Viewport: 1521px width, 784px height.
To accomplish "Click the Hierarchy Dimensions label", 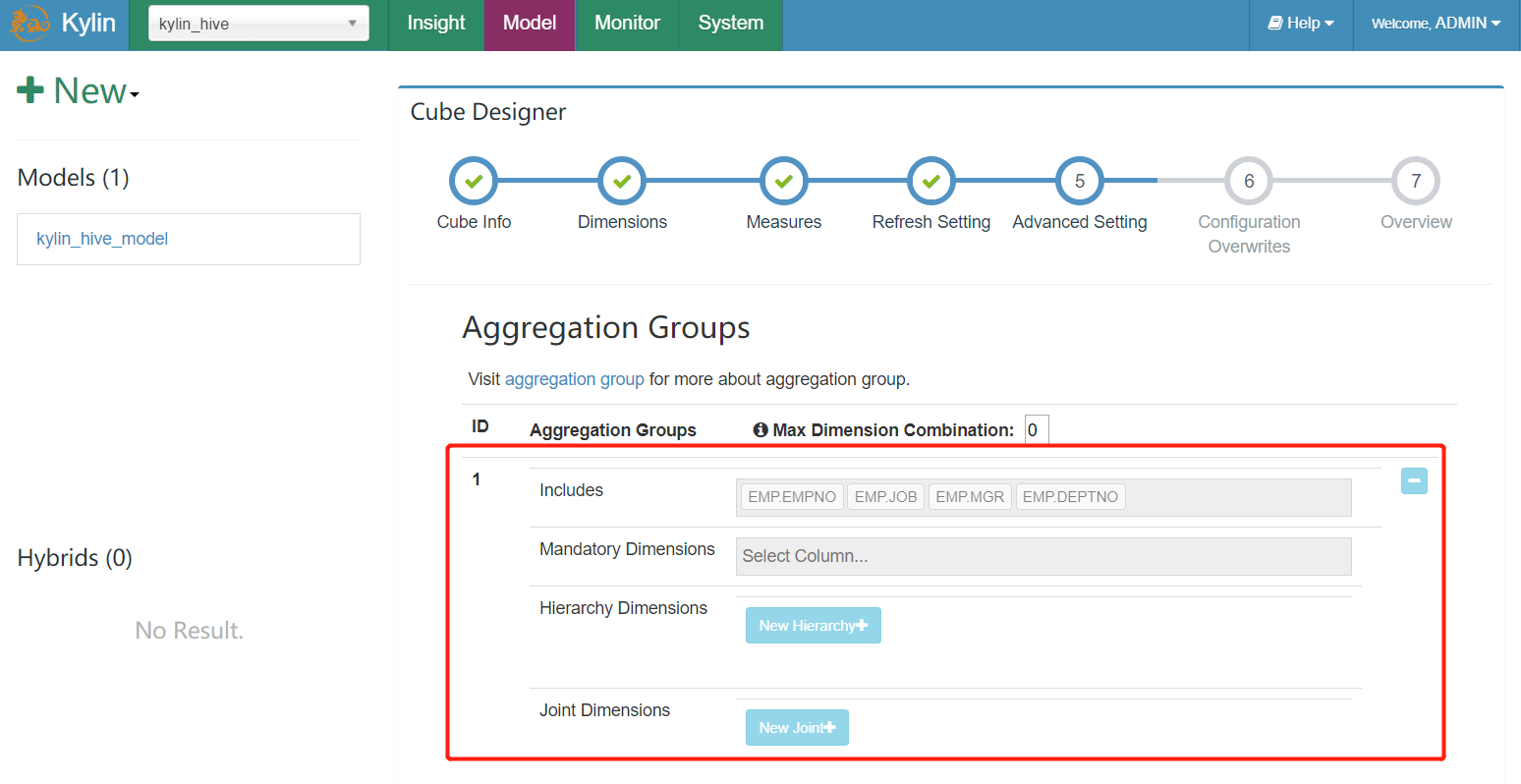I will (x=623, y=608).
